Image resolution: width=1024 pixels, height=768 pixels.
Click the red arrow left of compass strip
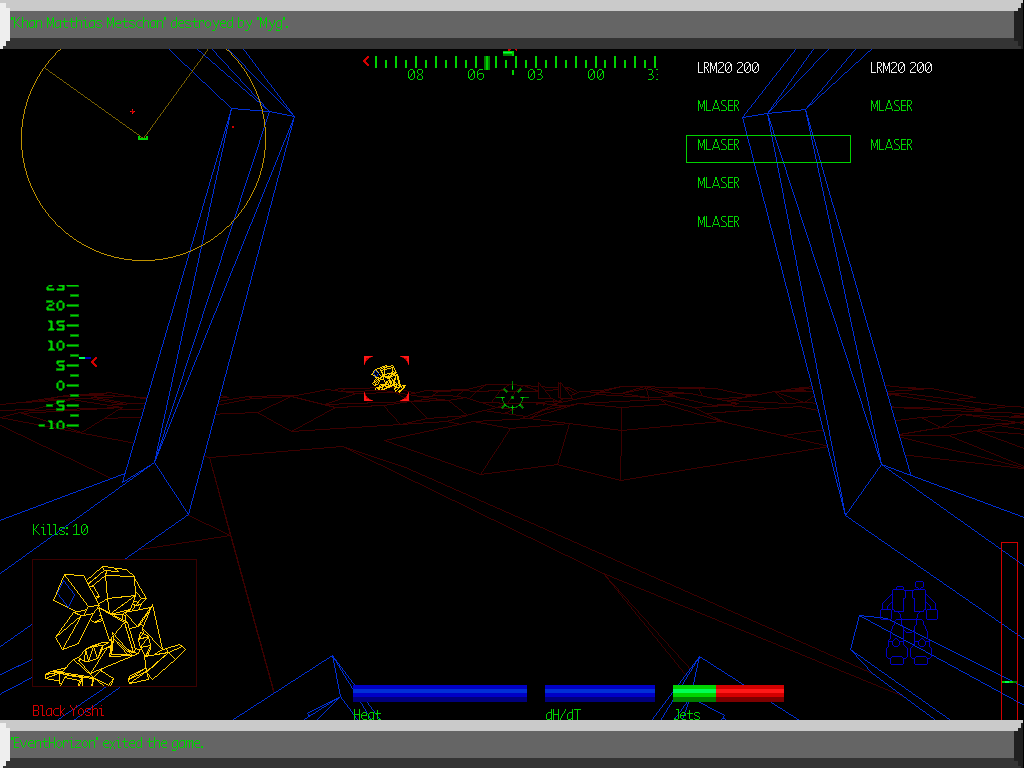366,62
